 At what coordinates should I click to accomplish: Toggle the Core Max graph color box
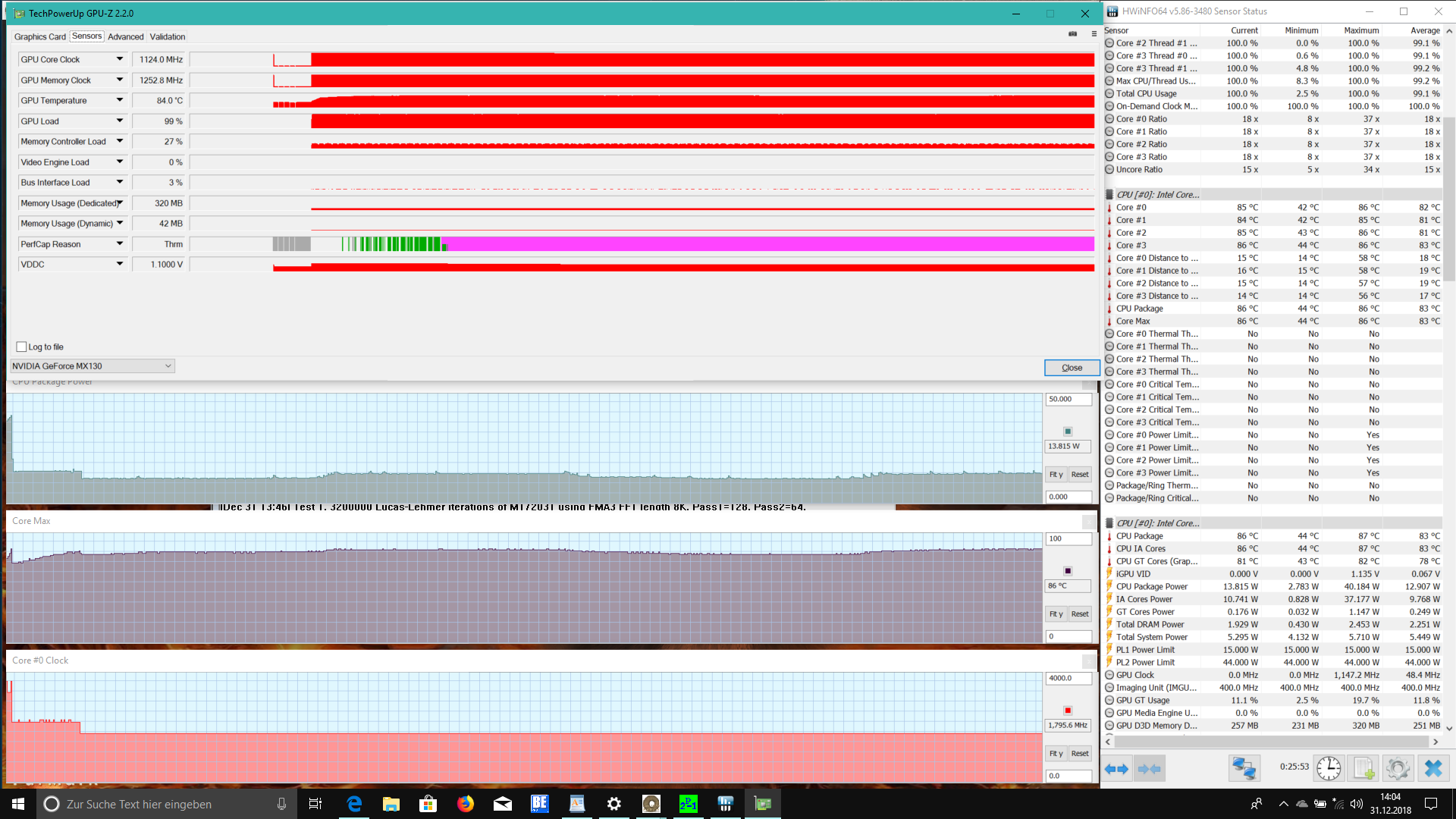[x=1068, y=570]
